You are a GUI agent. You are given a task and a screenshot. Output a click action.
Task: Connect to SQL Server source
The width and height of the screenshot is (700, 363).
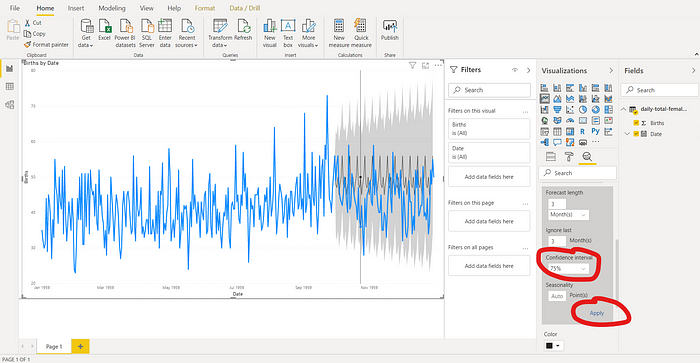point(146,33)
